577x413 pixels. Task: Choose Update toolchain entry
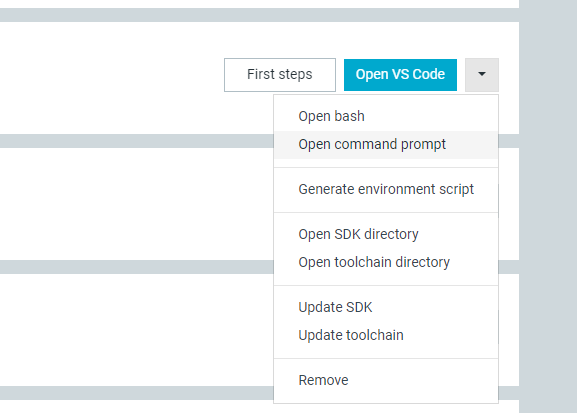point(386,335)
